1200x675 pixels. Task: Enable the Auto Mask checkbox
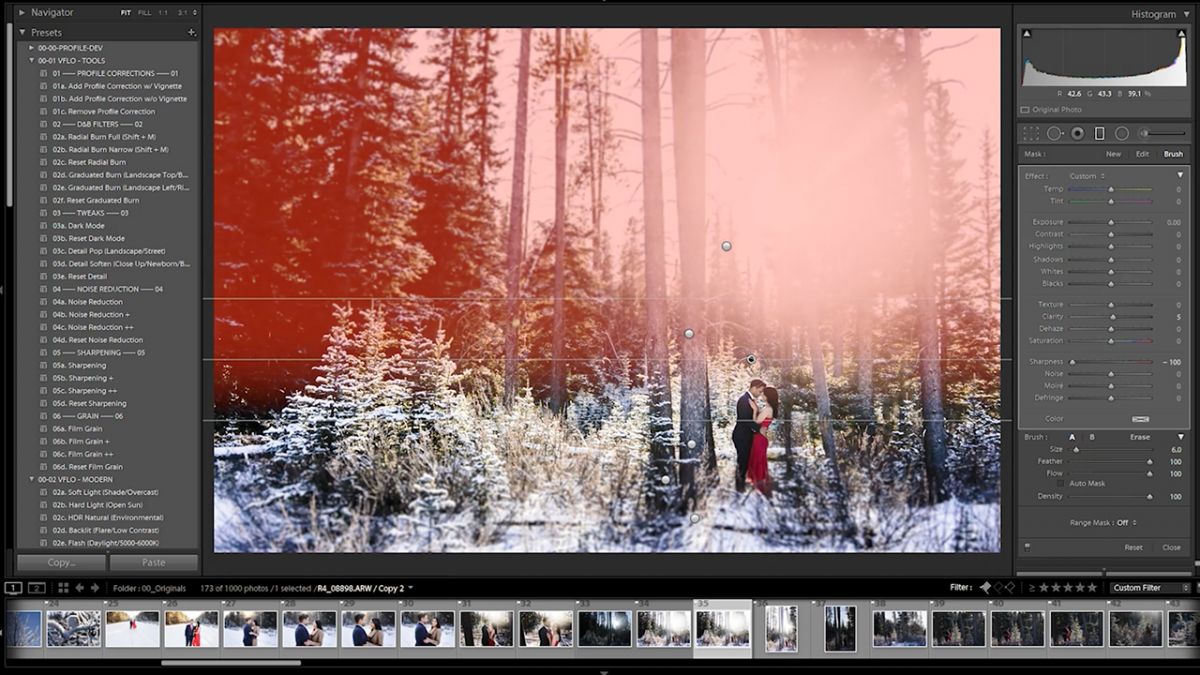[x=1060, y=484]
